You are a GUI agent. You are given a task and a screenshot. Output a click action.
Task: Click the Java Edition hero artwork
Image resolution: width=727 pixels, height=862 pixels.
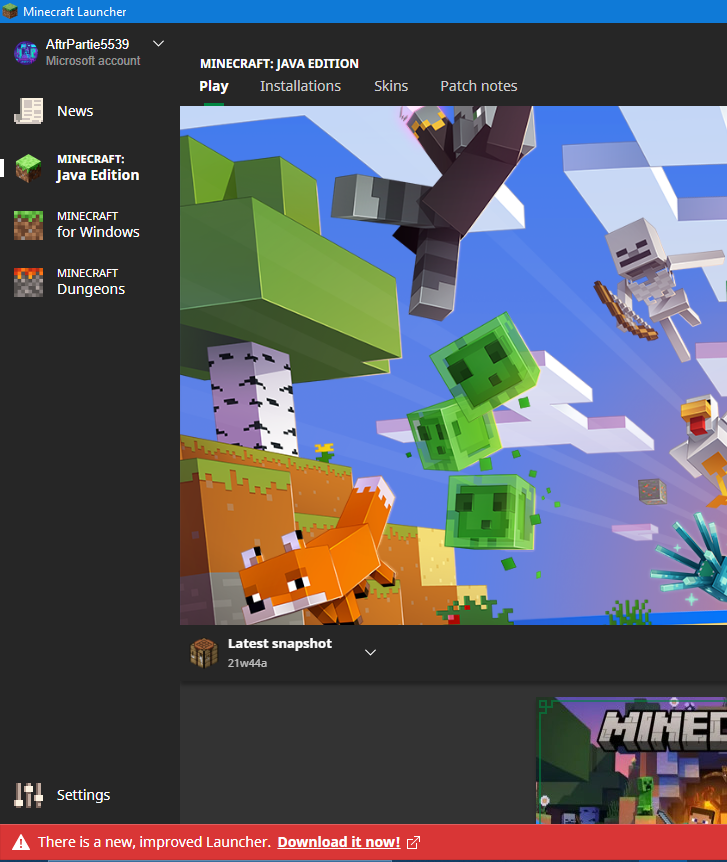point(453,365)
